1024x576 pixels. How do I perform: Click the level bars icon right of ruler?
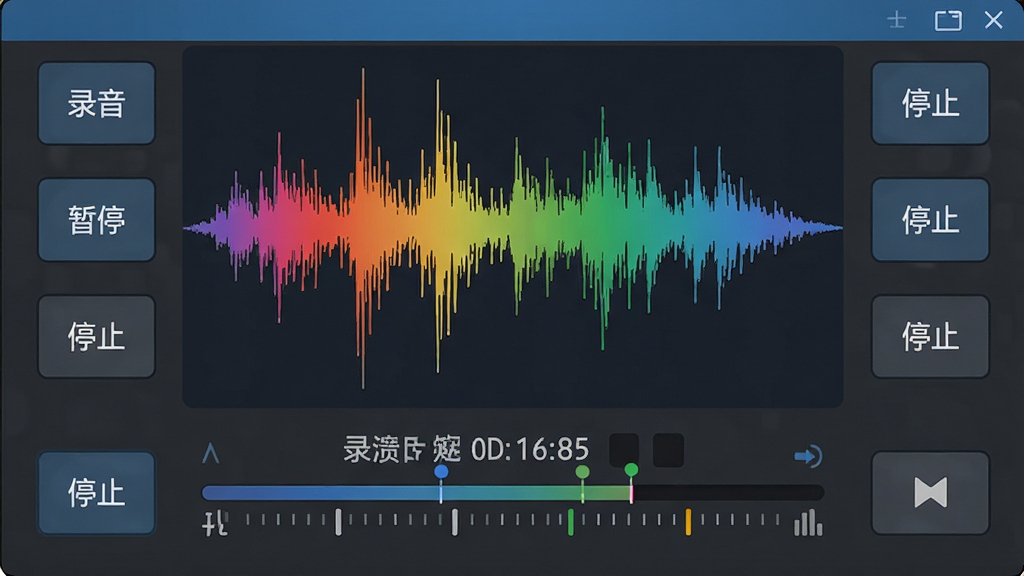coord(808,522)
